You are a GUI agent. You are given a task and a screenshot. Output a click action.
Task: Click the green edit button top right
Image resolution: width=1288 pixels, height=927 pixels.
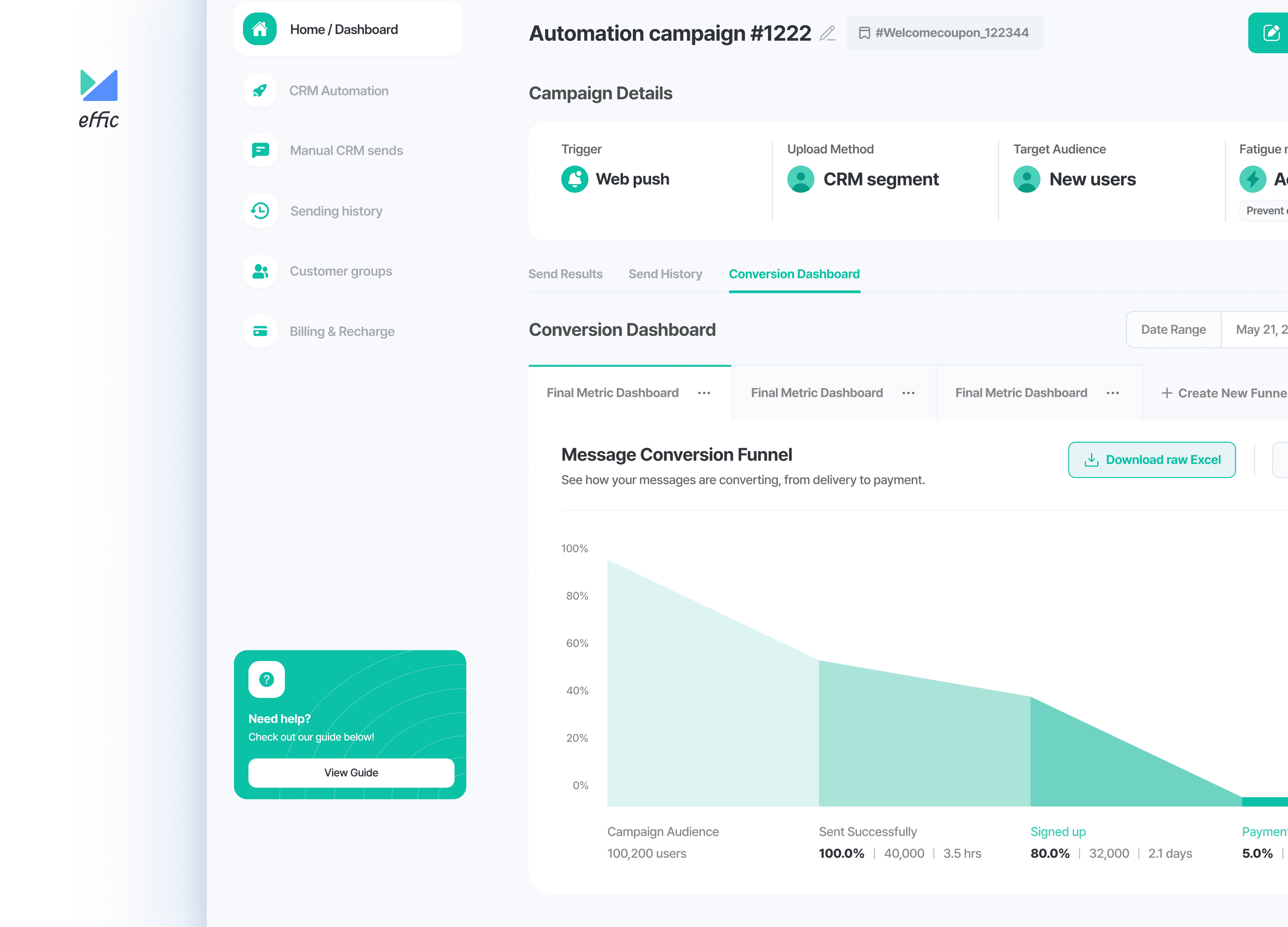pyautogui.click(x=1270, y=33)
